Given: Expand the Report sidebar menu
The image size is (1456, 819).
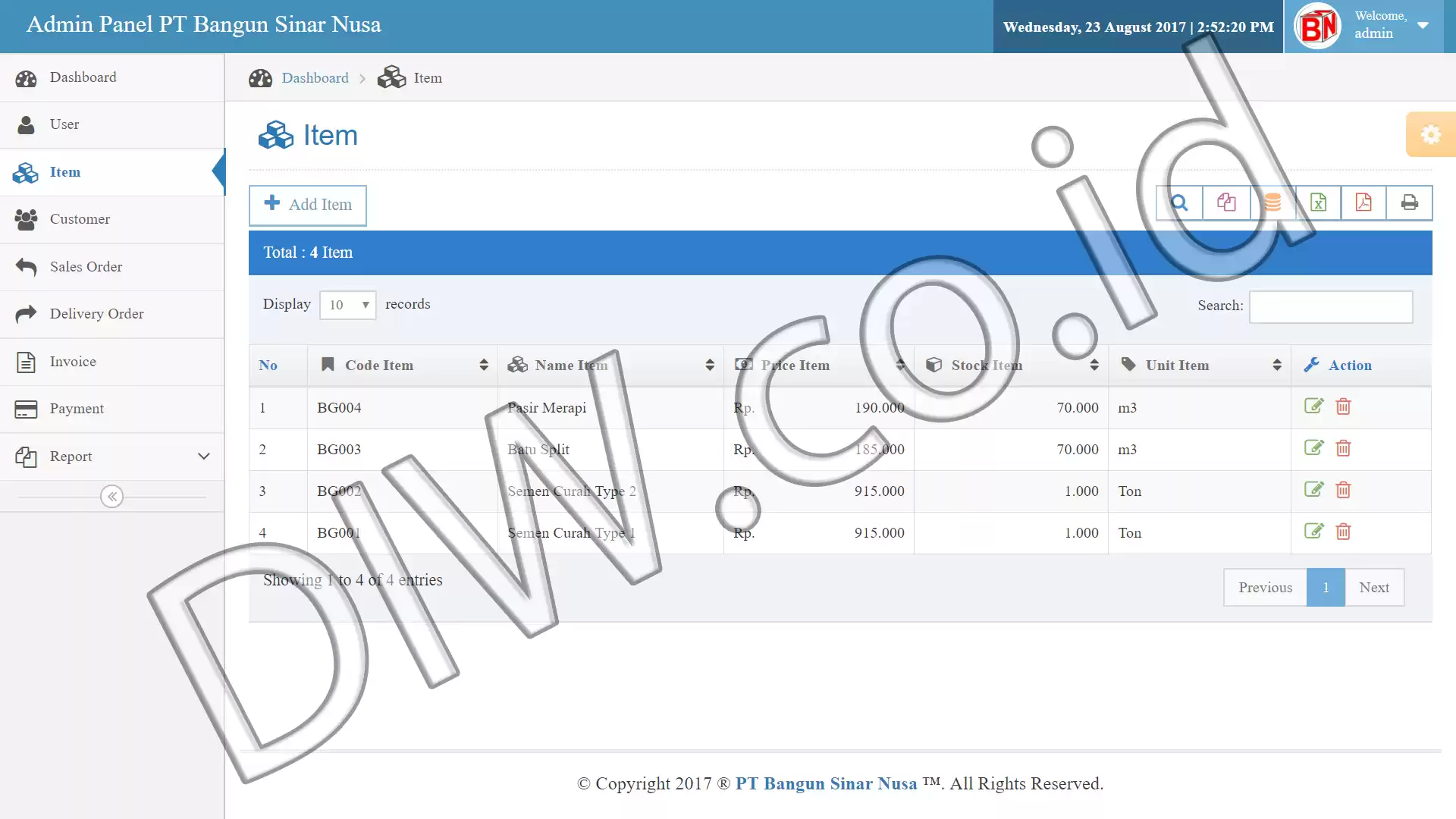Looking at the screenshot, I should pos(112,457).
